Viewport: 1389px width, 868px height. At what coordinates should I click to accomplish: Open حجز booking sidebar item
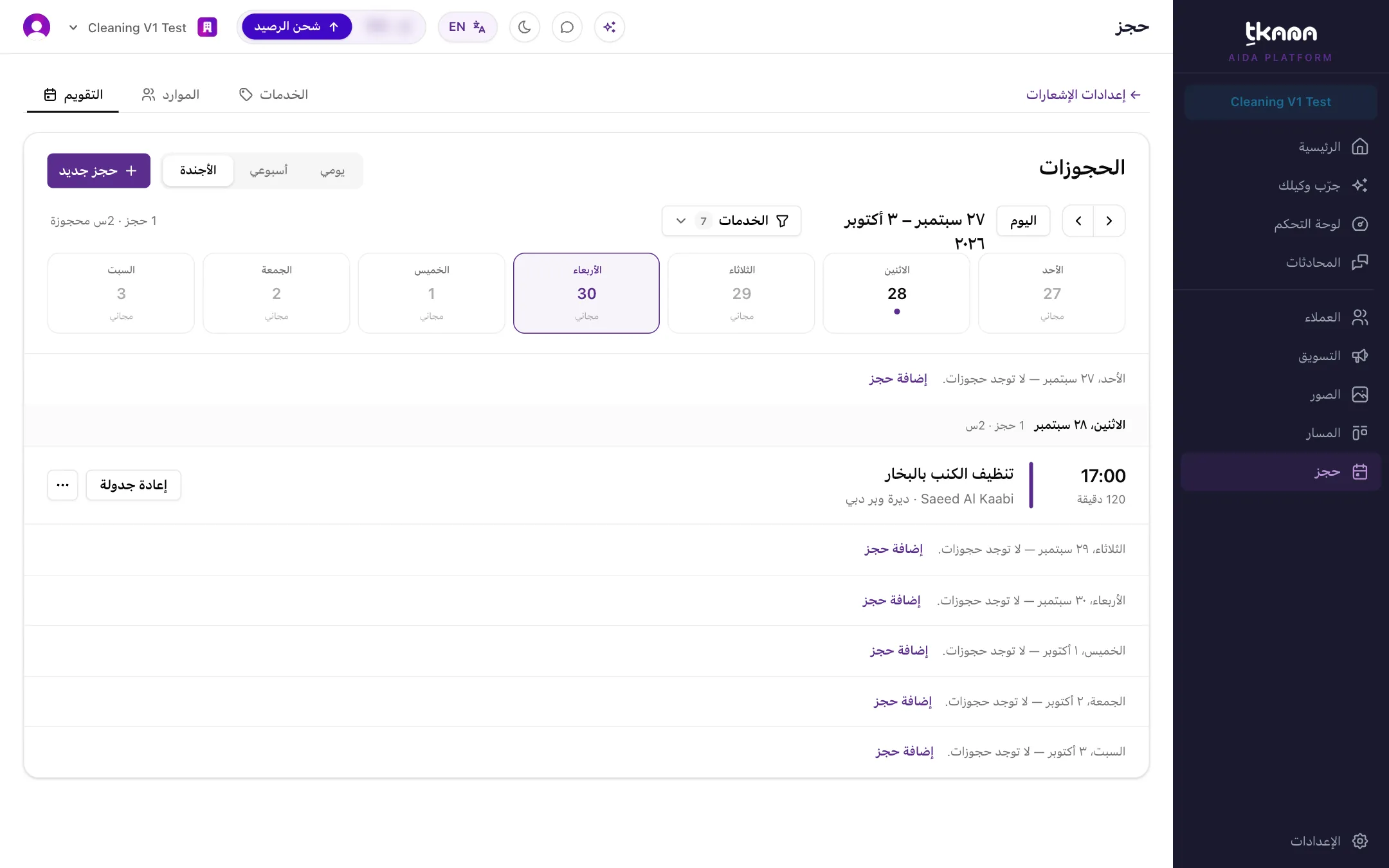point(1280,472)
